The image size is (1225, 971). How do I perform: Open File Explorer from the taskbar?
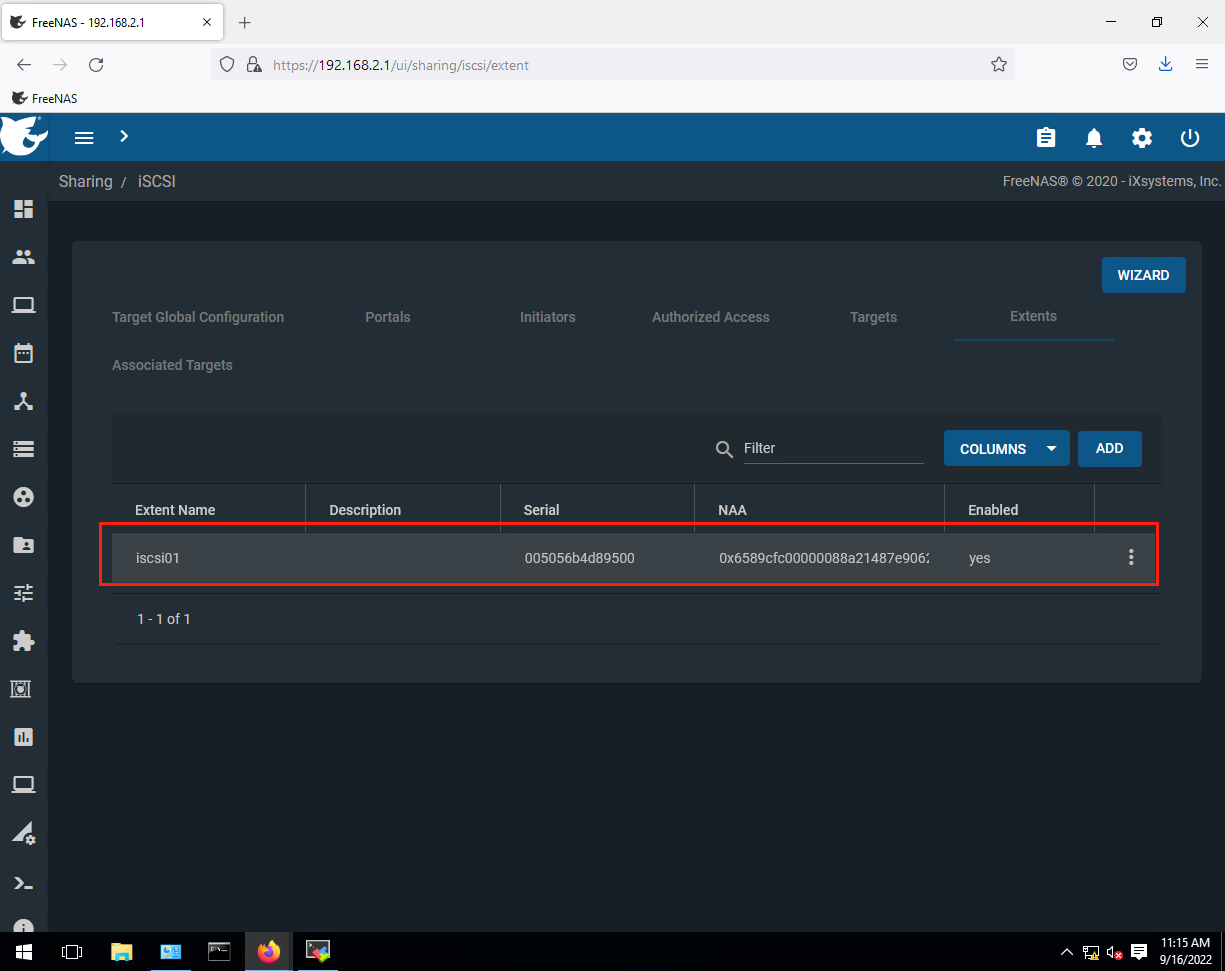click(121, 951)
